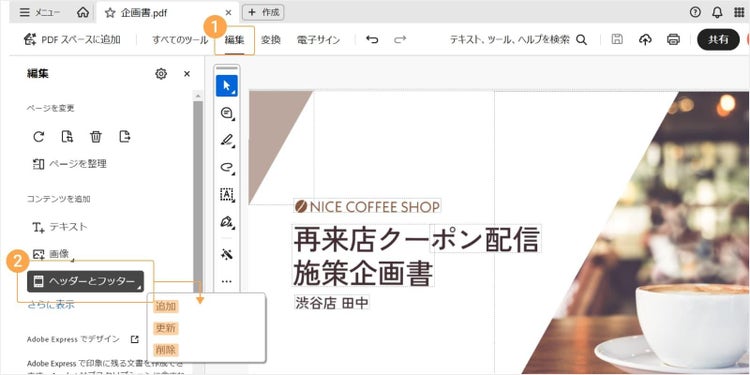Screen dimensions: 750x375
Task: Click the 作成 button
Action: coord(263,12)
